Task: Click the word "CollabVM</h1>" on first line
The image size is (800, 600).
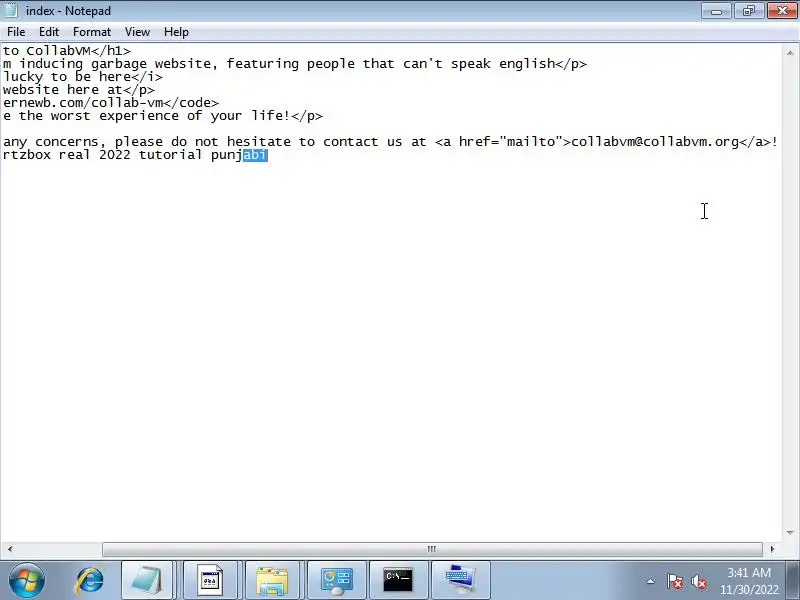Action: (x=78, y=51)
